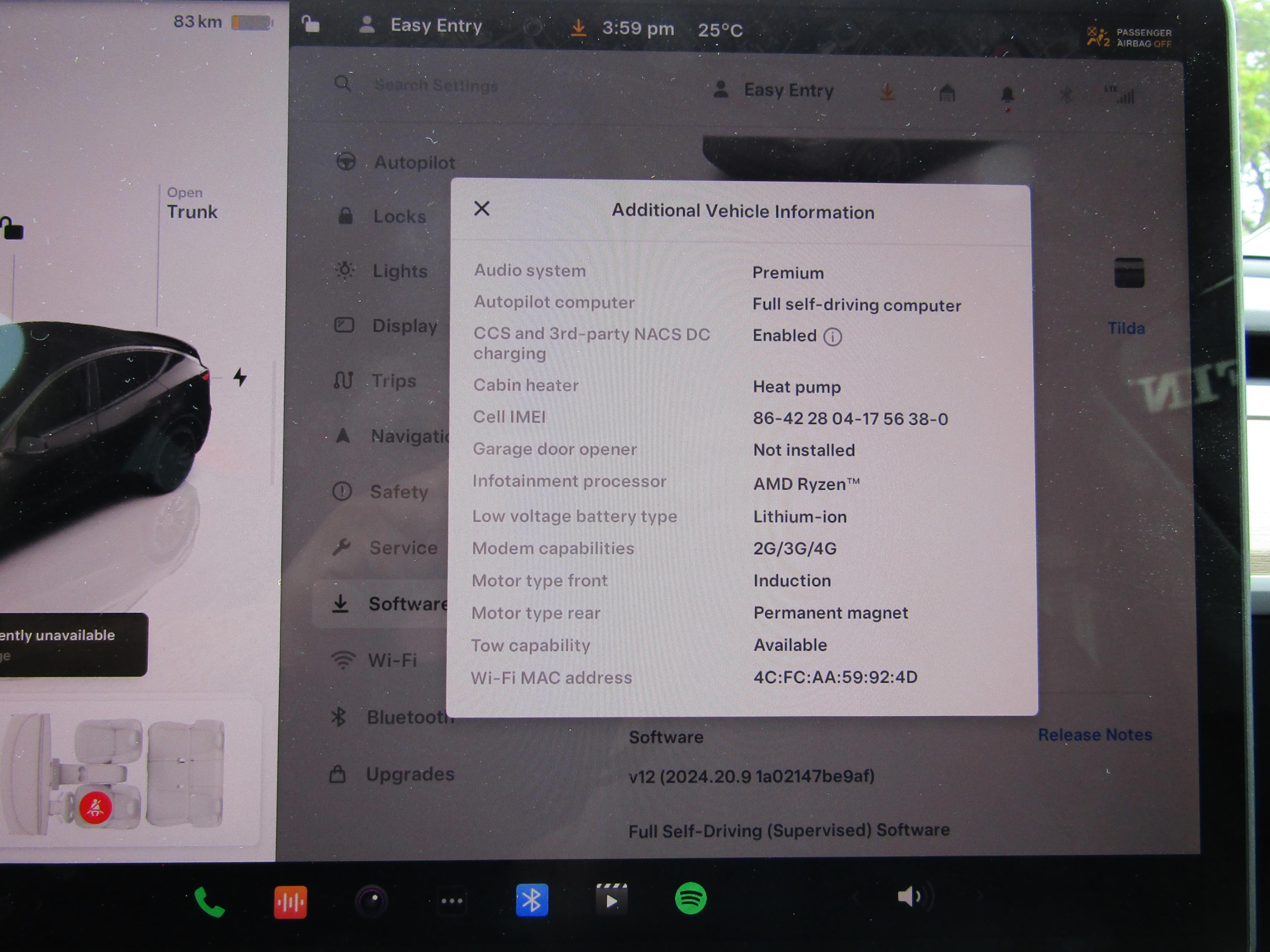The width and height of the screenshot is (1270, 952).
Task: Open the Bluetooth app in dock
Action: coord(531,900)
